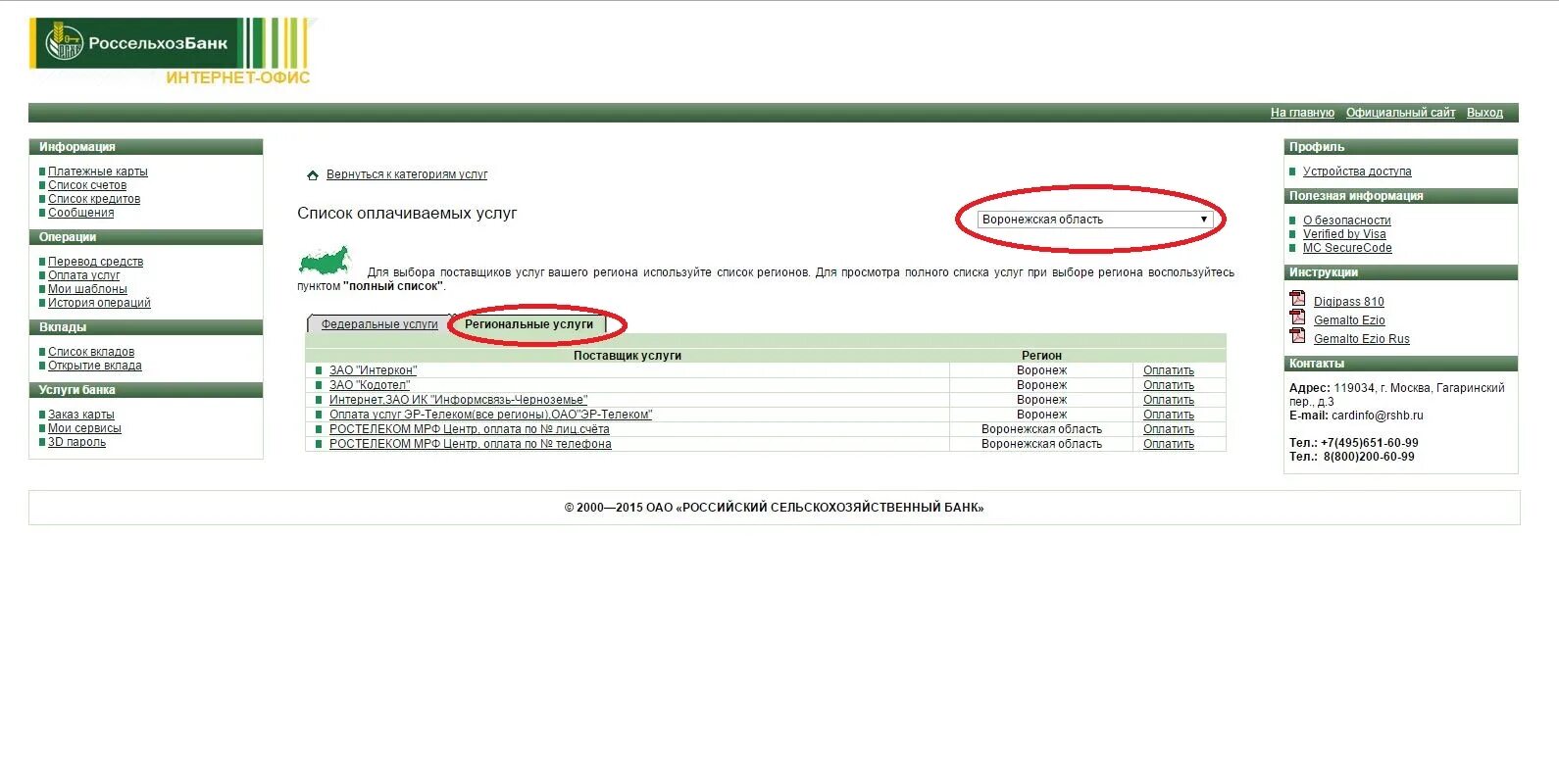This screenshot has height=784, width=1559.
Task: Open 'РОСТЕЛЕКОМ МРФ Центр, оплата по № телефона'
Action: (x=471, y=444)
